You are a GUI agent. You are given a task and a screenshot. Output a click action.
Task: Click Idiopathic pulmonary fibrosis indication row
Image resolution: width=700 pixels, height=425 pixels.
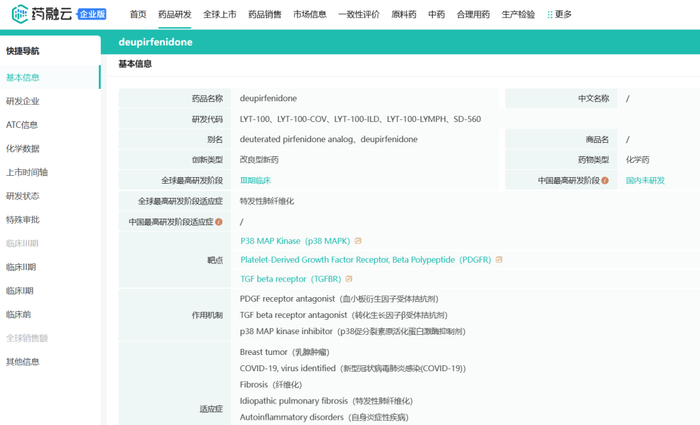click(x=326, y=401)
